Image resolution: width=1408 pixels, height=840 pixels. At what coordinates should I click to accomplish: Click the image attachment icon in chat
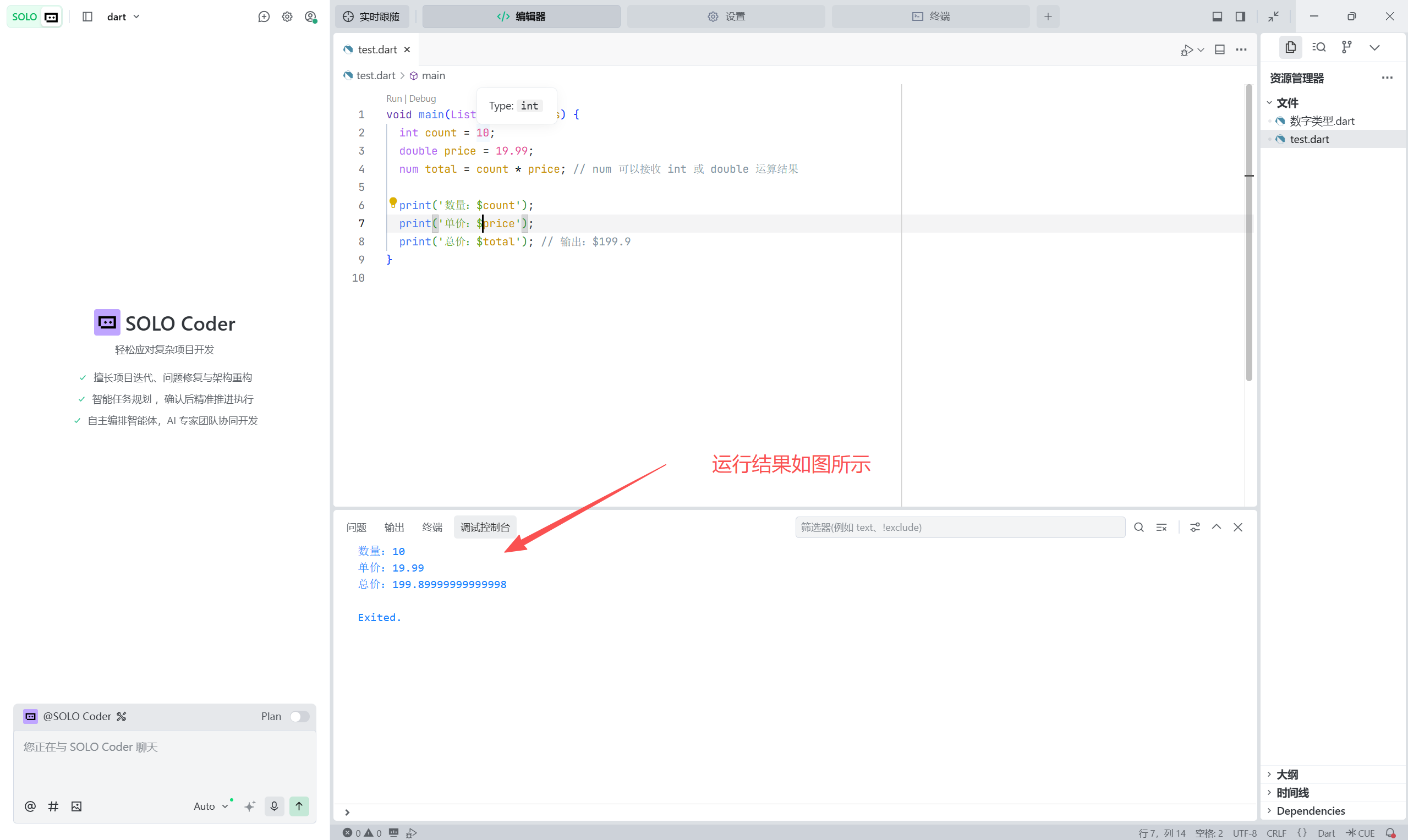coord(76,806)
